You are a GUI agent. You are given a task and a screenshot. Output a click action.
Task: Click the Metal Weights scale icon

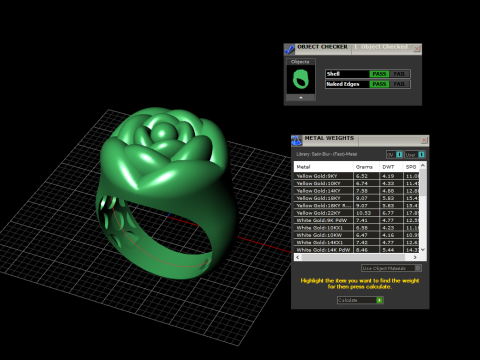297,141
